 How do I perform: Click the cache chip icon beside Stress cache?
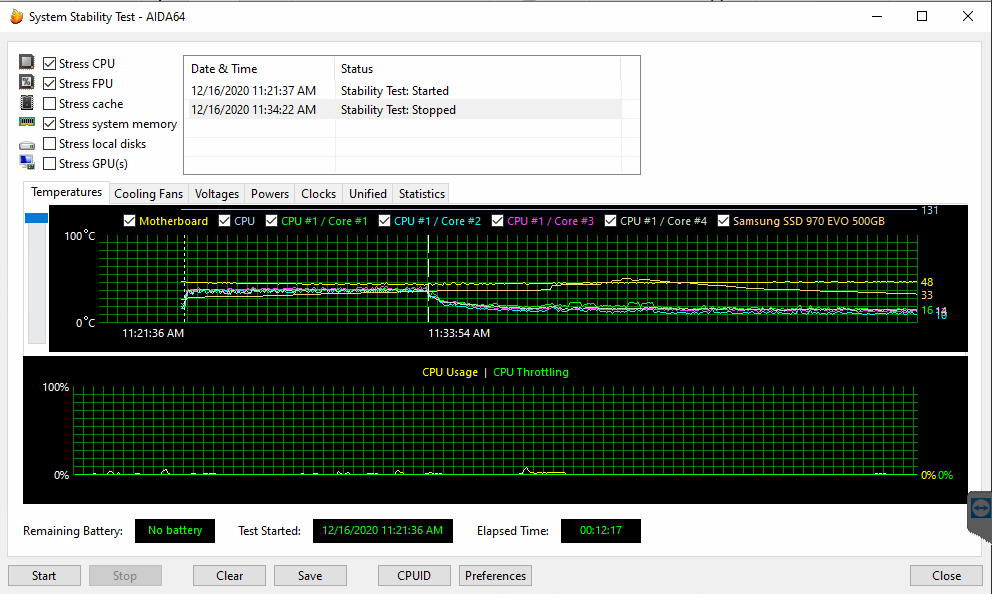(27, 102)
